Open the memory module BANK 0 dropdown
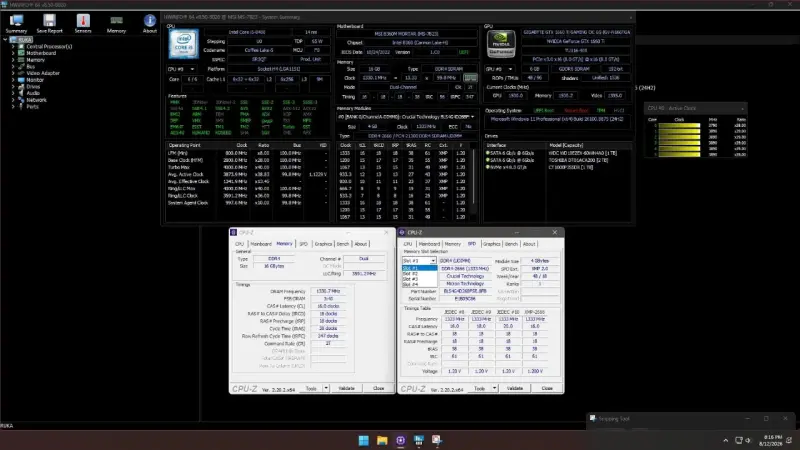The image size is (800, 450). click(x=406, y=117)
